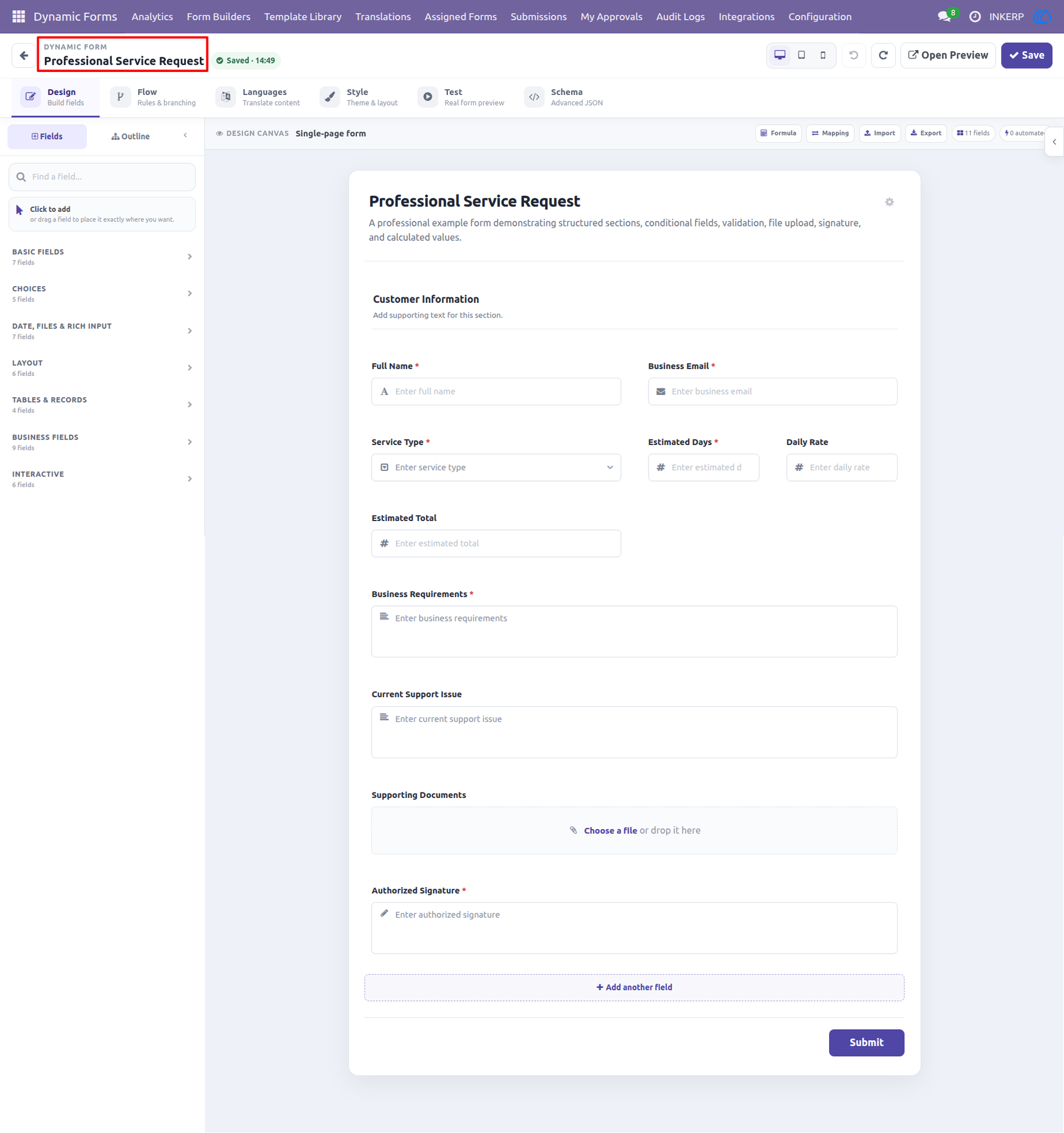Focus the Find a field search box
Image resolution: width=1064 pixels, height=1133 pixels.
pos(102,177)
